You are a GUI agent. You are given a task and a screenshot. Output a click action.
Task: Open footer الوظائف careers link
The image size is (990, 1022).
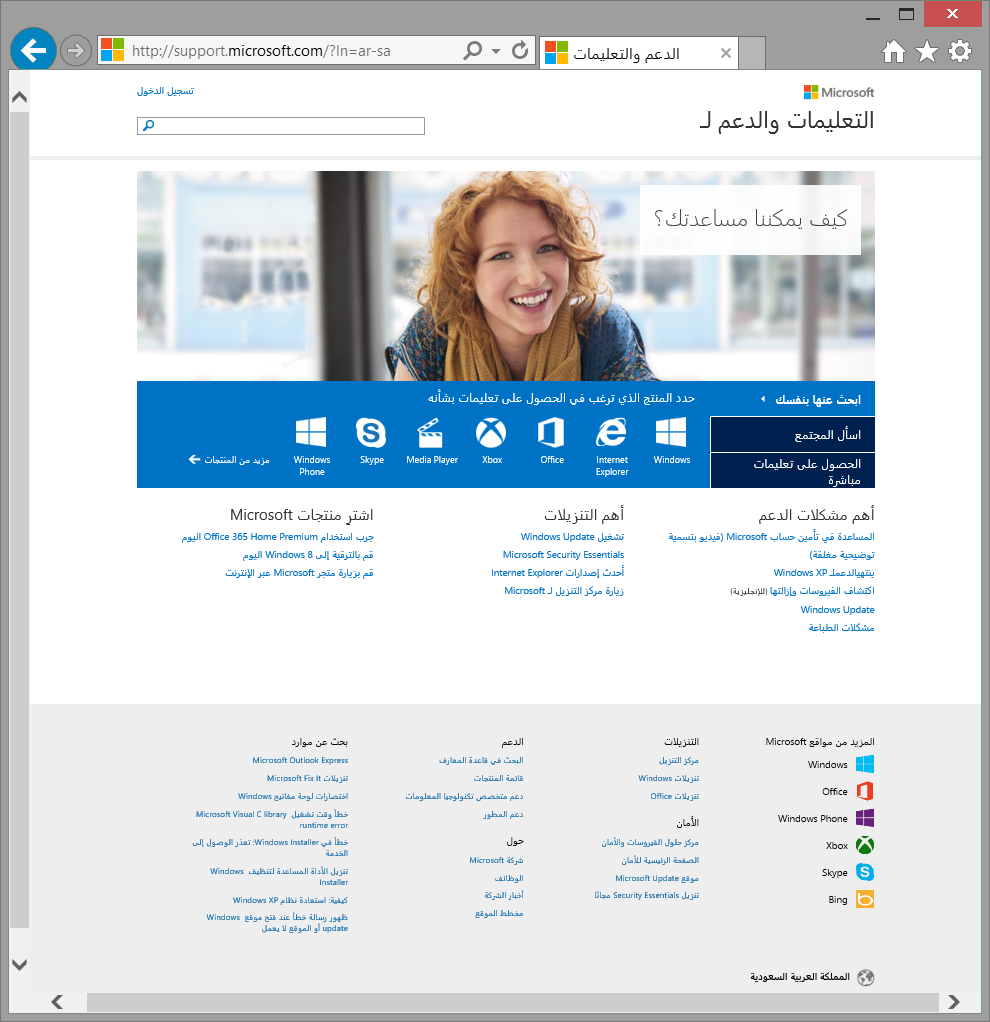(x=509, y=878)
